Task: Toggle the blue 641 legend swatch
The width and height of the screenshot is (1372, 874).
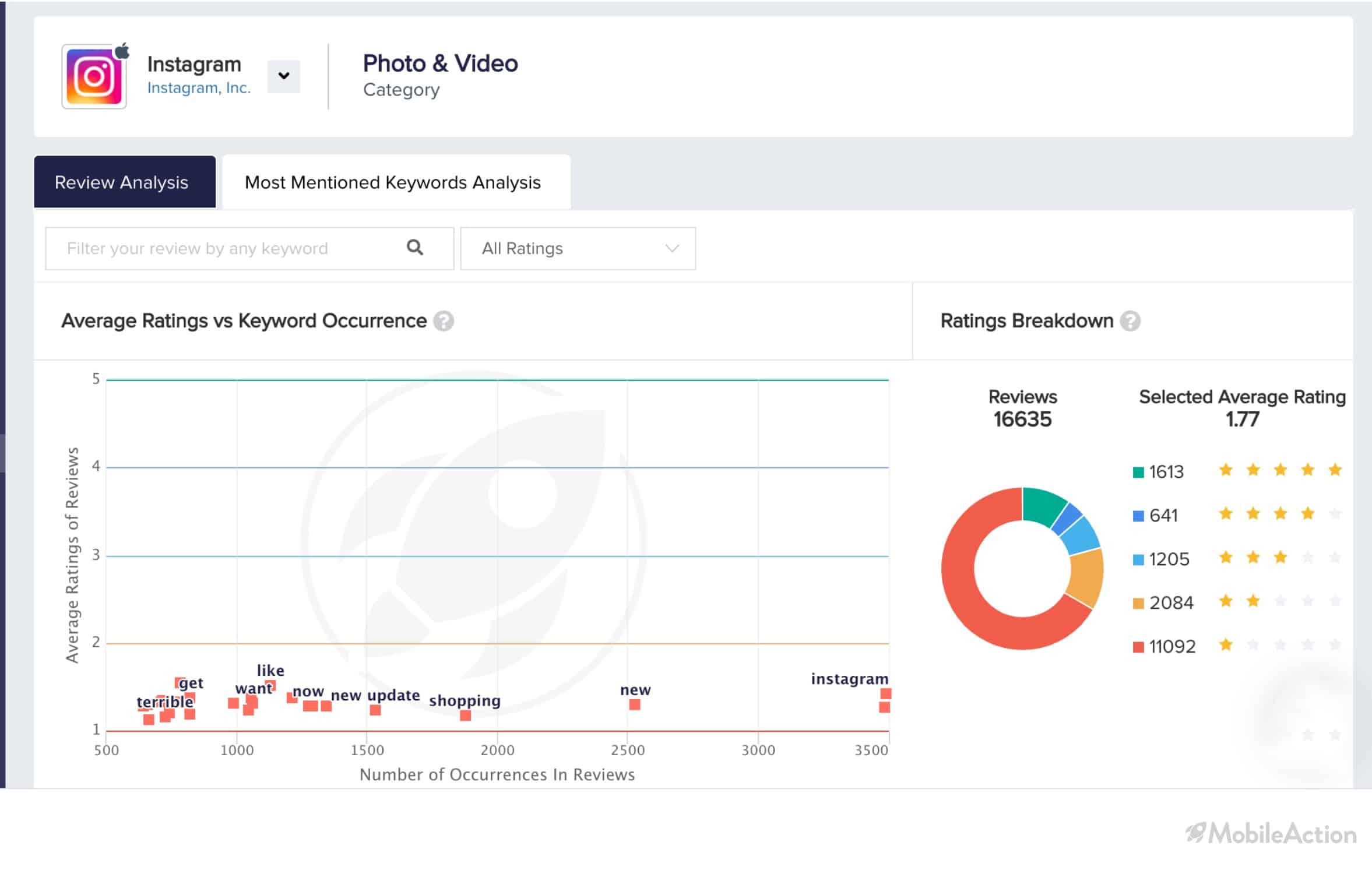Action: pyautogui.click(x=1138, y=516)
